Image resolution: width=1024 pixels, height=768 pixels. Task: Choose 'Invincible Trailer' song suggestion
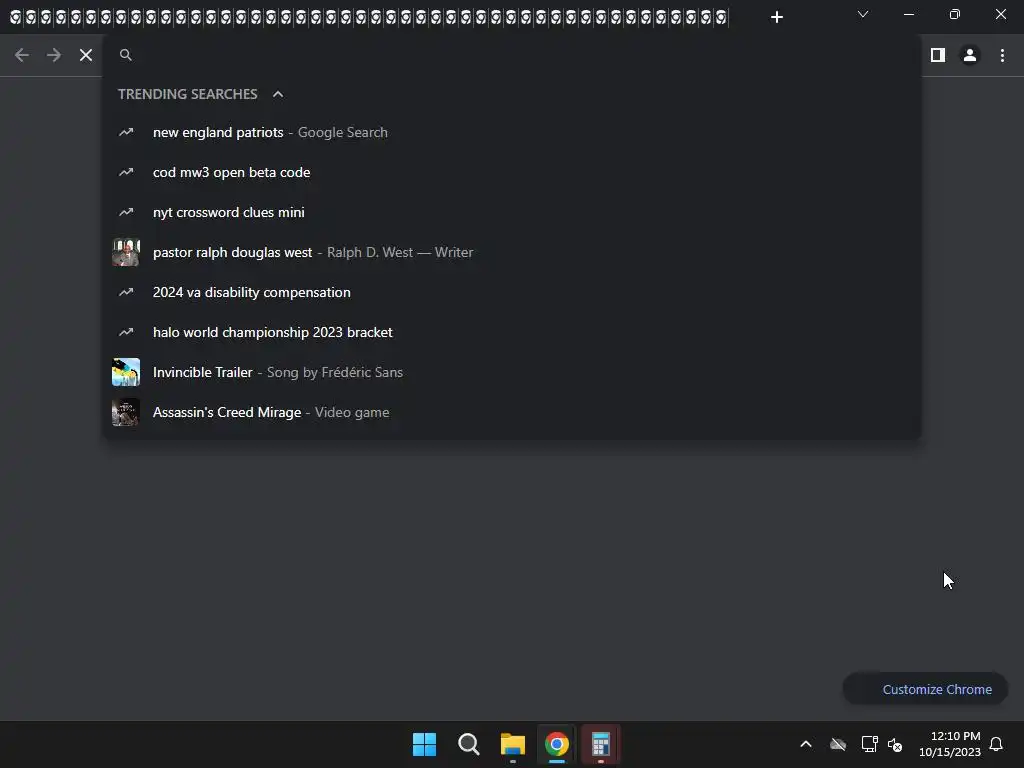pos(511,372)
